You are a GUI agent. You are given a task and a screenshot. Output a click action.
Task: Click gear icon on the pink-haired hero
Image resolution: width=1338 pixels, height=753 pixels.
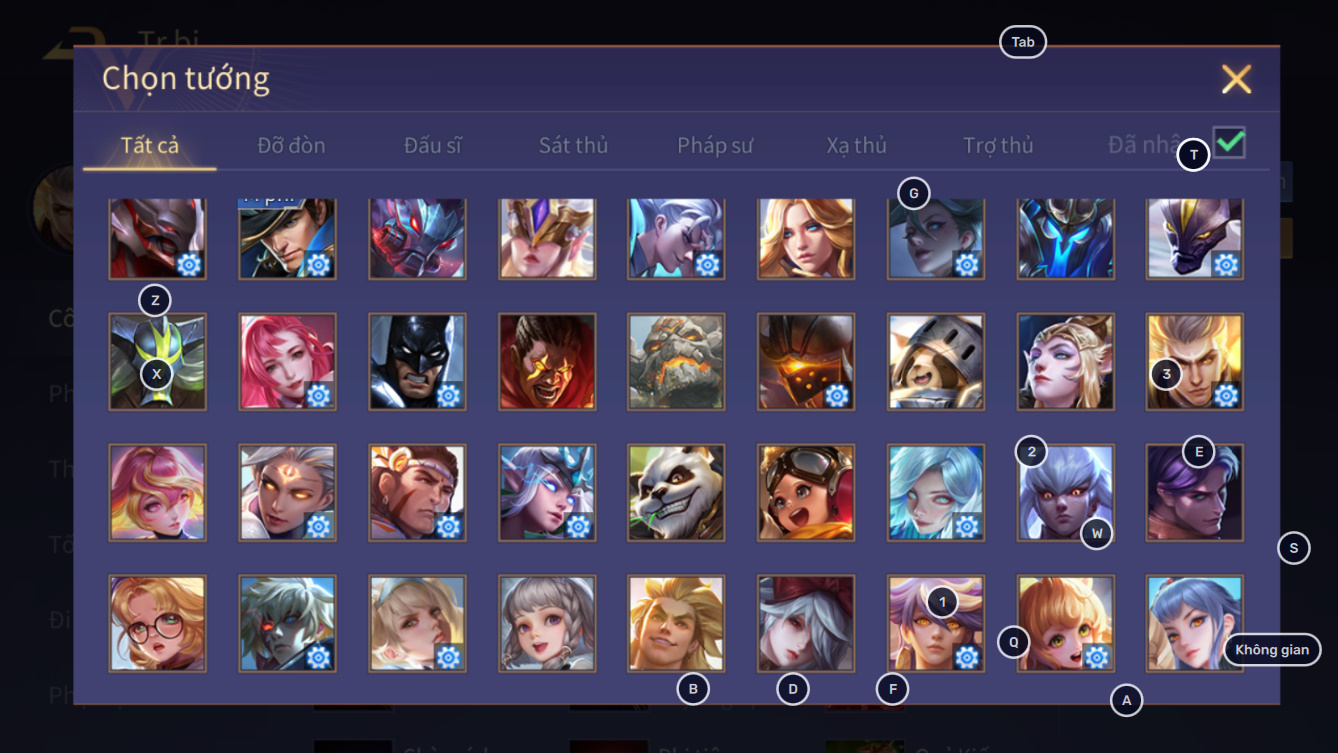(x=318, y=395)
